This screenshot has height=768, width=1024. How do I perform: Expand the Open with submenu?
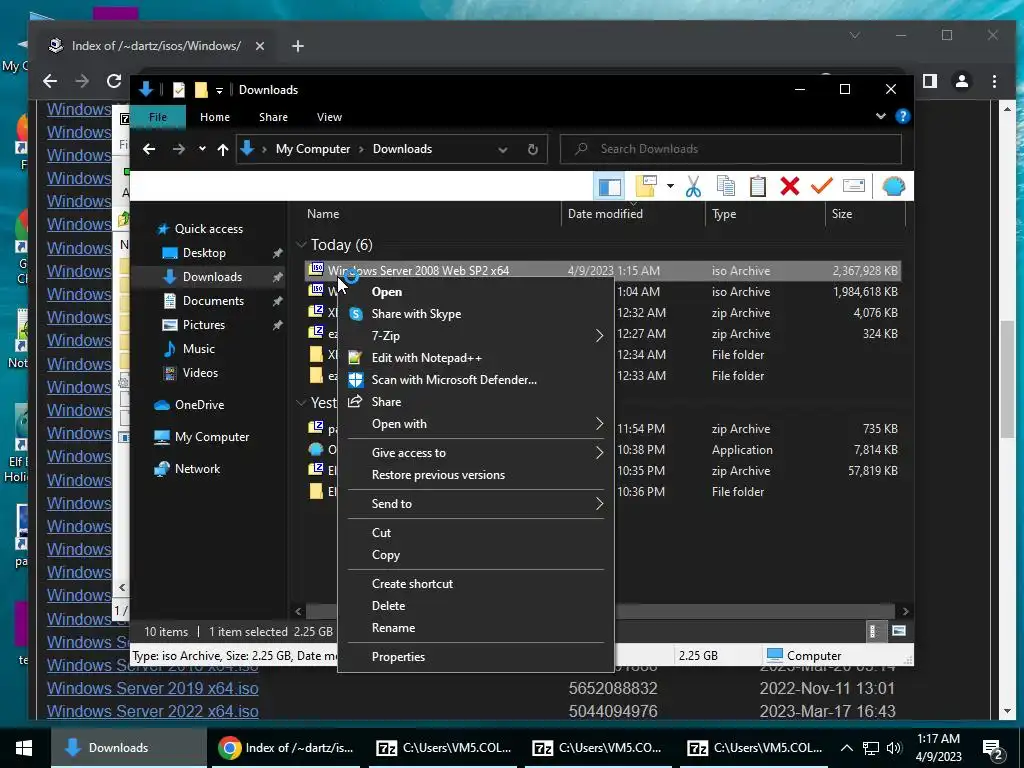click(475, 424)
